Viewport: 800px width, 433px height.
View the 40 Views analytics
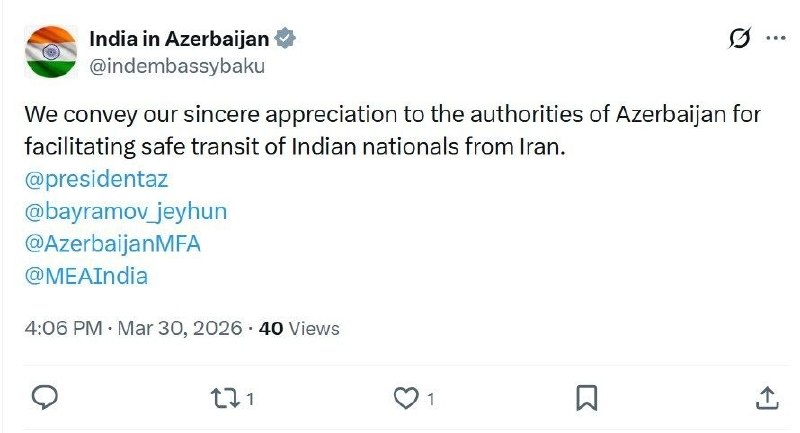pos(299,328)
